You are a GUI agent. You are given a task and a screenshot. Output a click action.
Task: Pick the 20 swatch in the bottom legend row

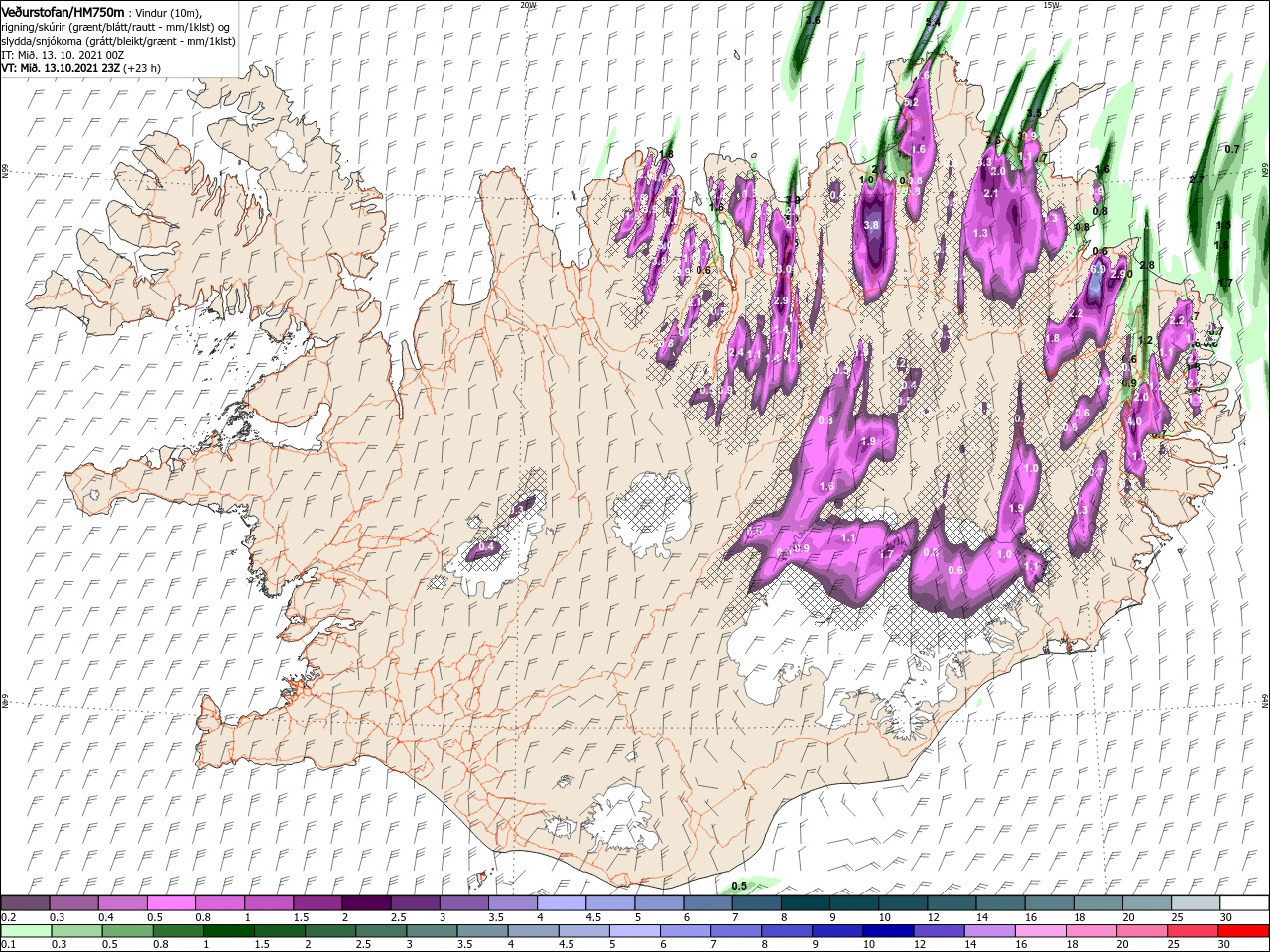tap(1142, 931)
